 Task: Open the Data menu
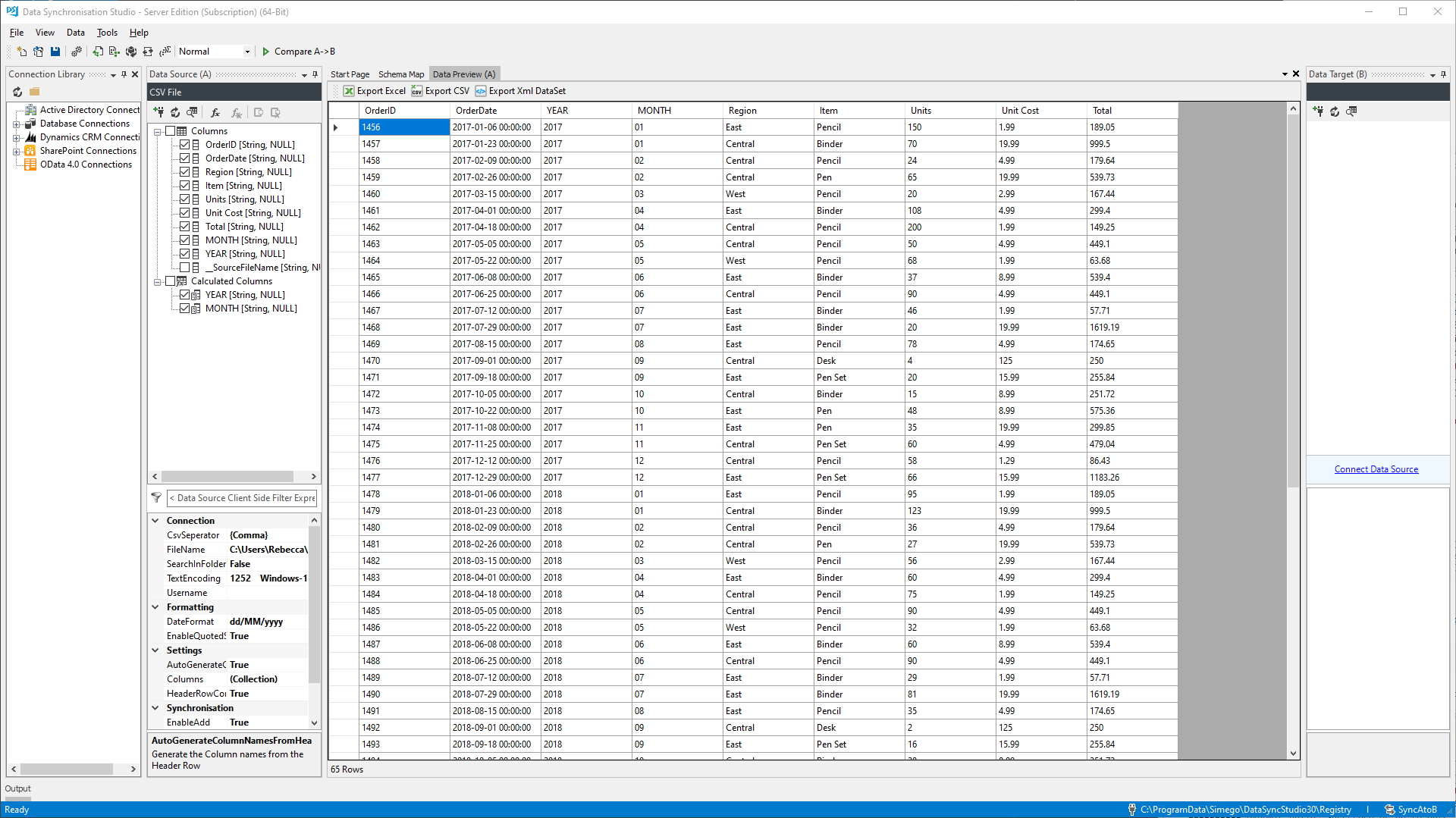pos(75,33)
